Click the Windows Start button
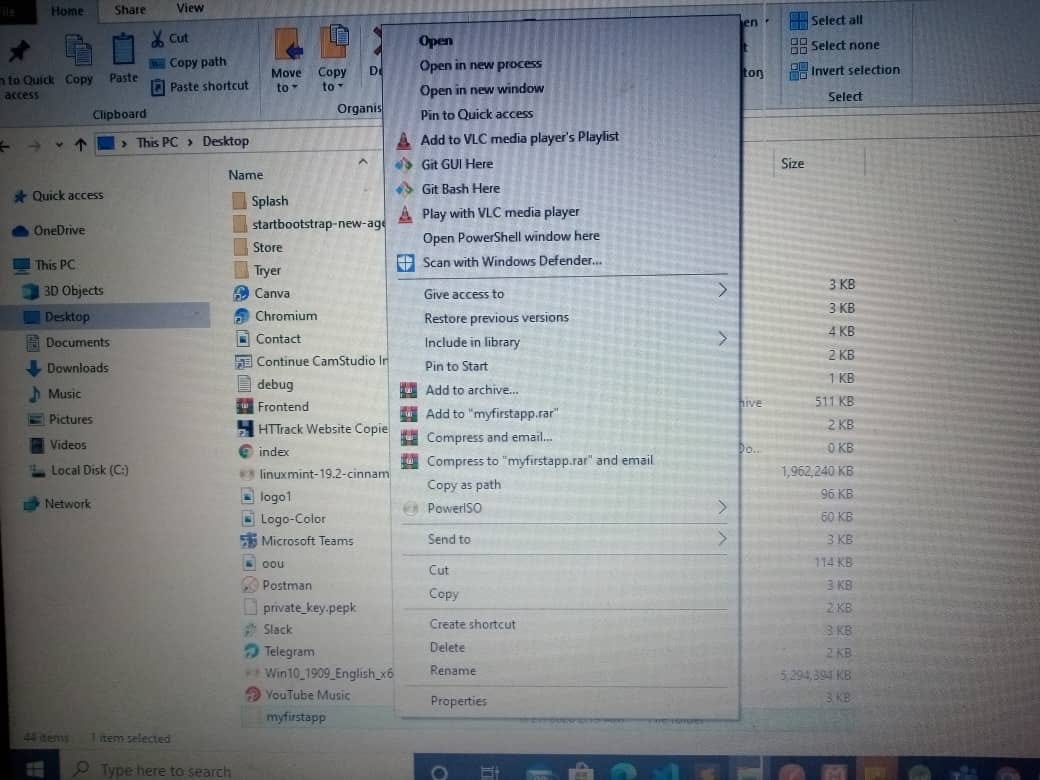 coord(34,769)
